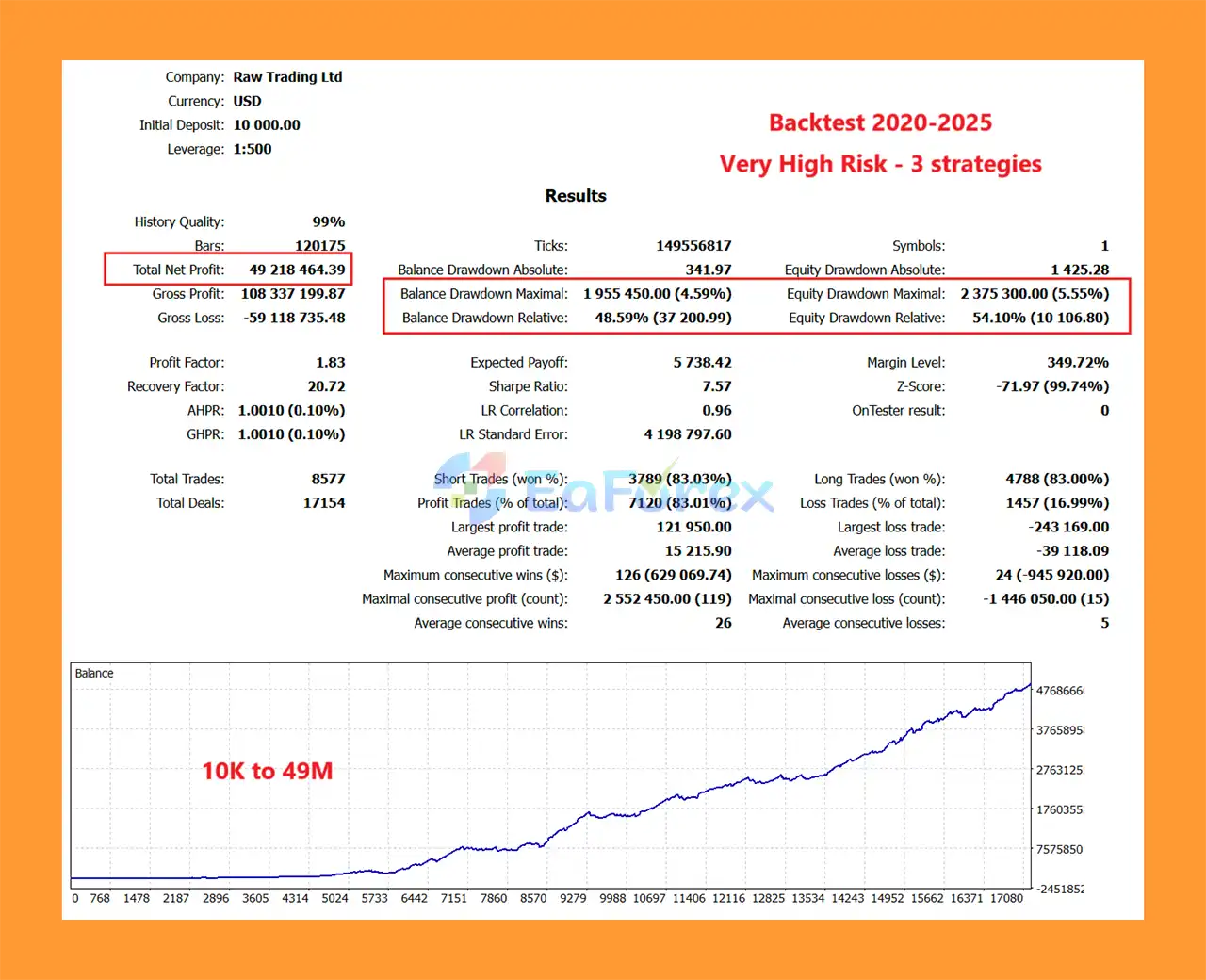Image resolution: width=1206 pixels, height=980 pixels.
Task: Click the Total Net Profit value 49 218 464.39
Action: click(x=297, y=269)
